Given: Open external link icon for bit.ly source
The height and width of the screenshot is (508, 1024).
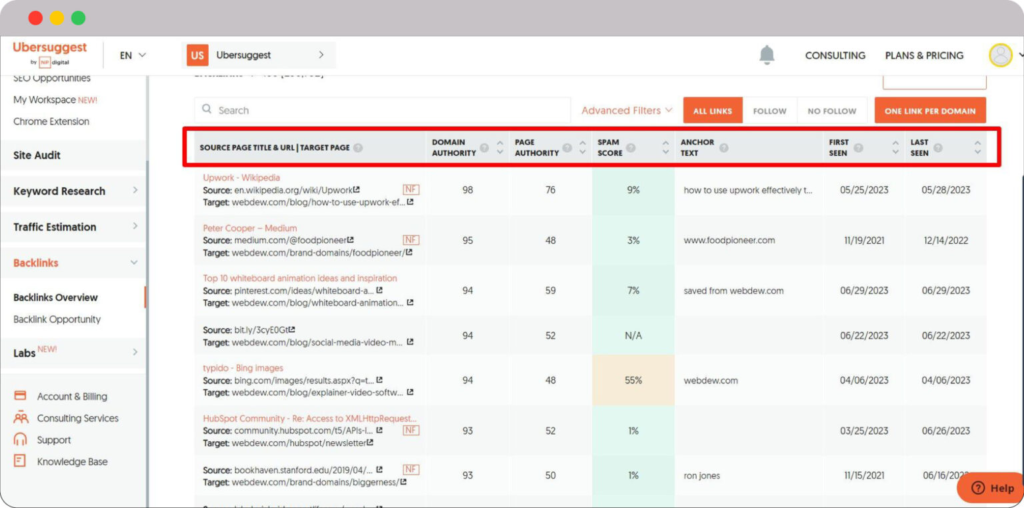Looking at the screenshot, I should click(x=292, y=330).
